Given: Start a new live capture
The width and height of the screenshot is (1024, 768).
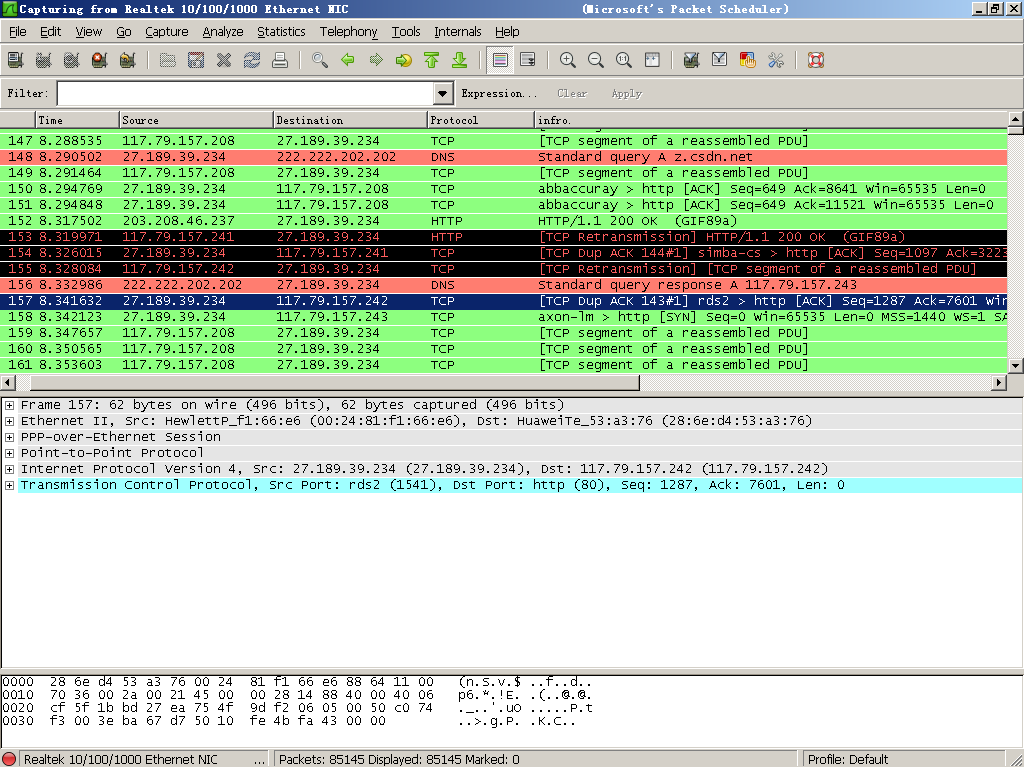Looking at the screenshot, I should [x=71, y=60].
